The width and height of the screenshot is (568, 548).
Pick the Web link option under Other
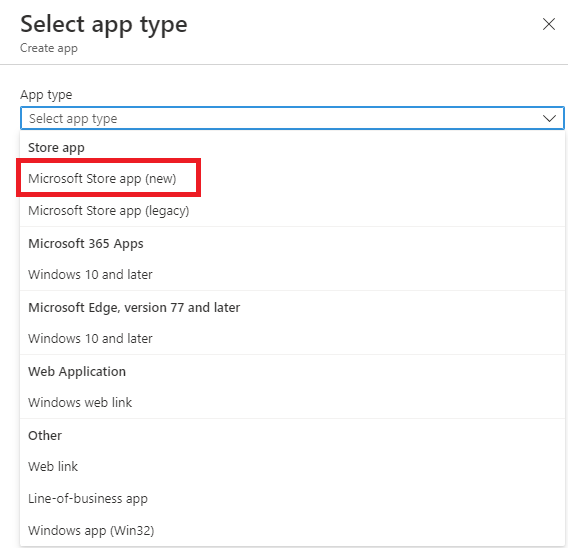click(292, 467)
